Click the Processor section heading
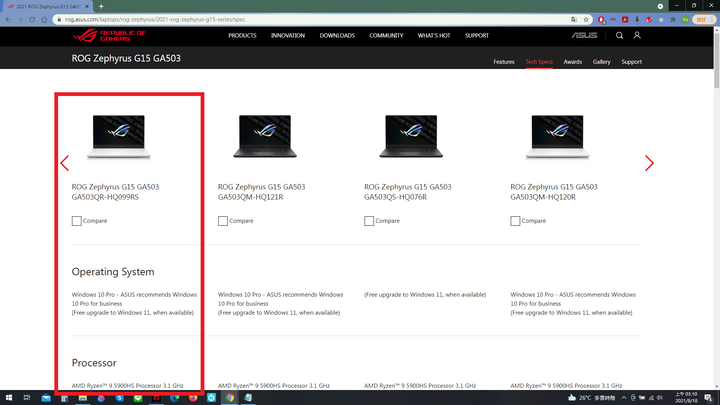 tap(94, 363)
